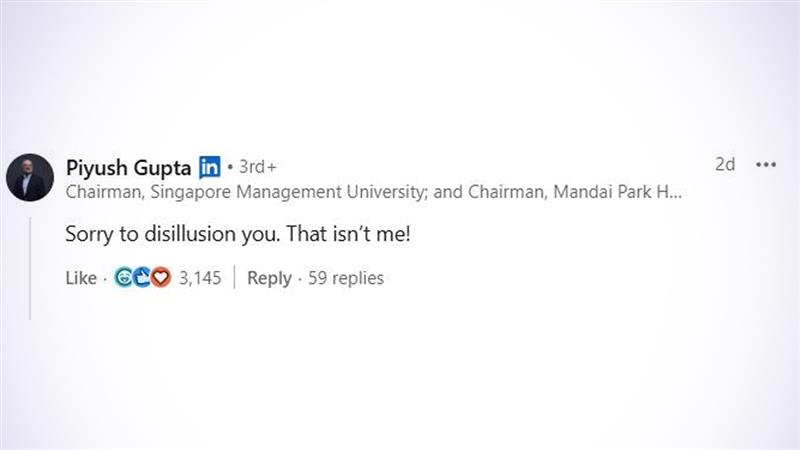
Task: Click the LinkedIn badge beside Piyush Gupta
Action: pos(210,166)
